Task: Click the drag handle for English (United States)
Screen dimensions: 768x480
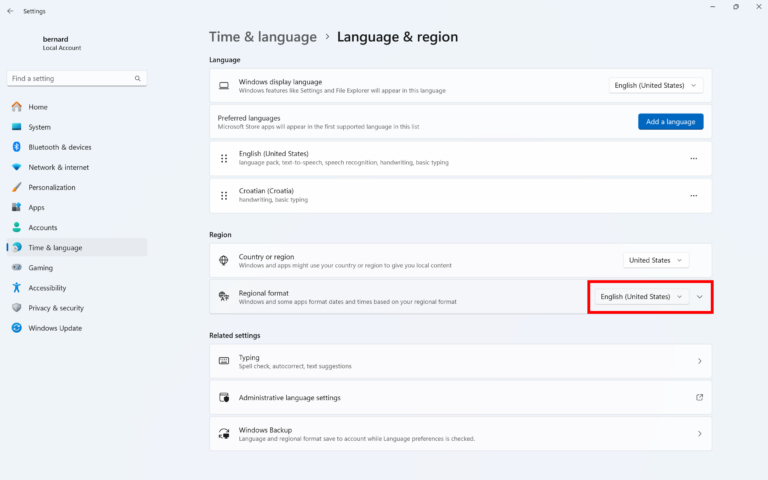Action: pos(224,159)
